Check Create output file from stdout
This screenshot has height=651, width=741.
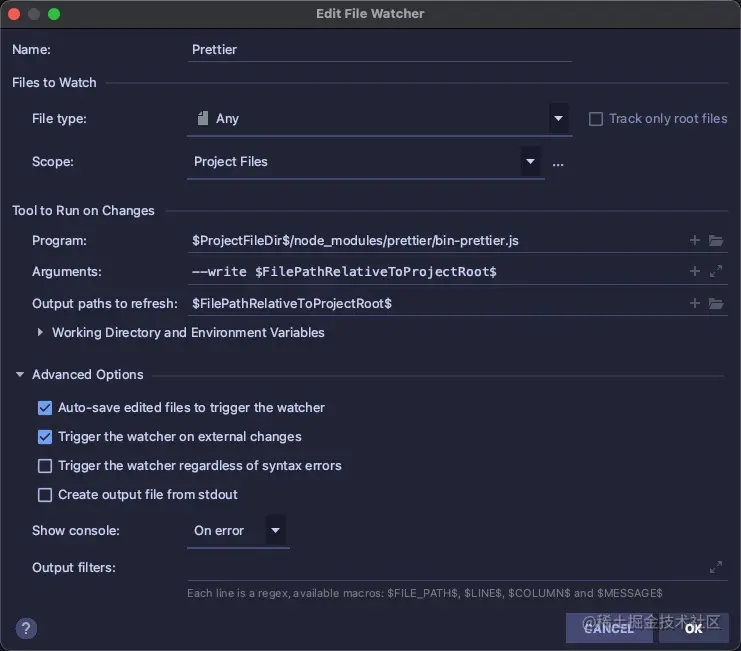click(x=45, y=495)
